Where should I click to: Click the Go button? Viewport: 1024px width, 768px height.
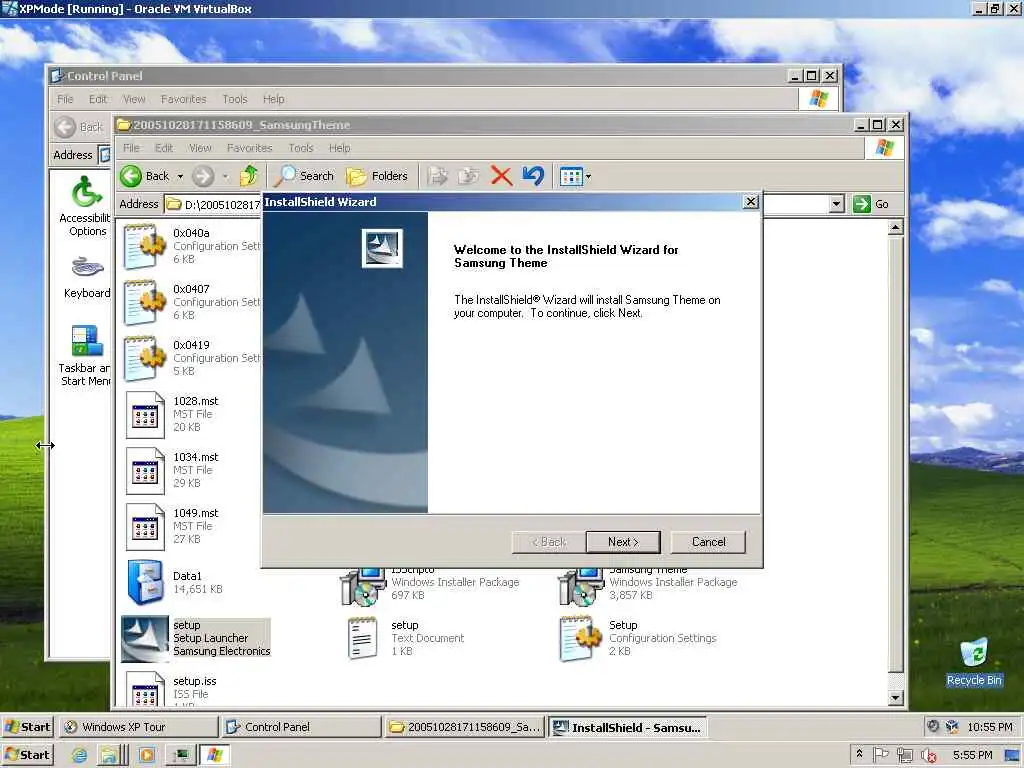pos(871,204)
